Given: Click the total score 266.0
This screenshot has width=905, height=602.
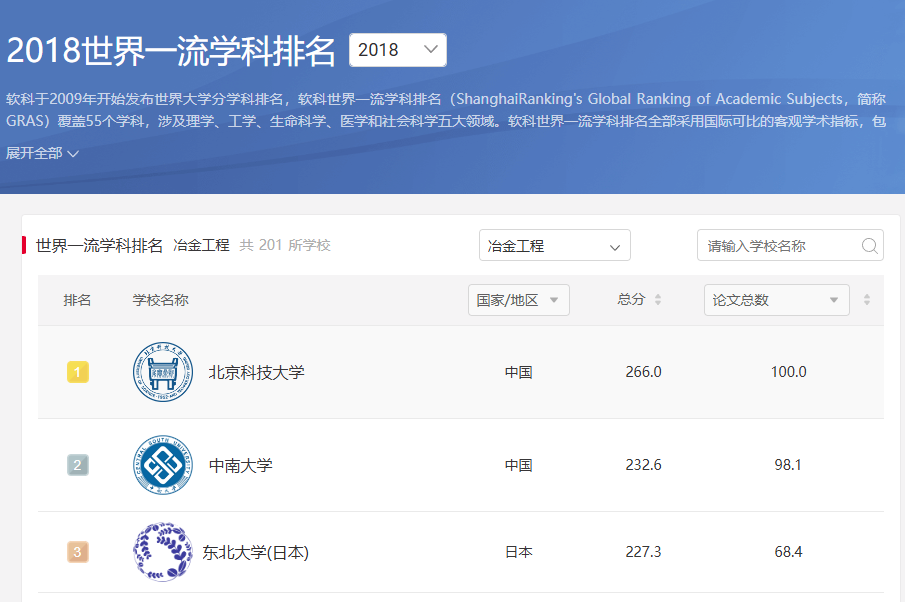Looking at the screenshot, I should tap(644, 372).
